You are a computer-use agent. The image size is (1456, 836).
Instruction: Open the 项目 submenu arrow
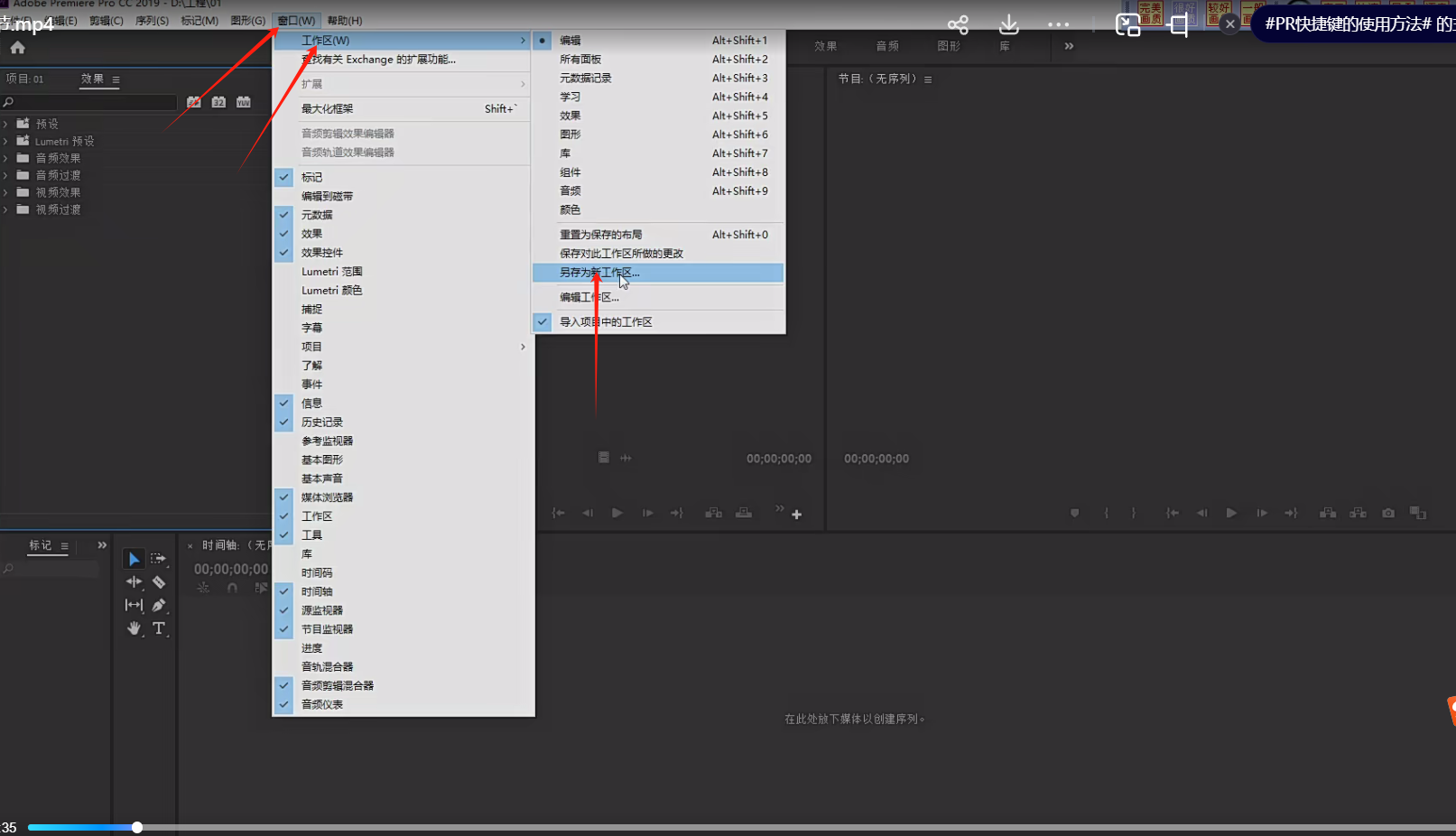tap(522, 347)
